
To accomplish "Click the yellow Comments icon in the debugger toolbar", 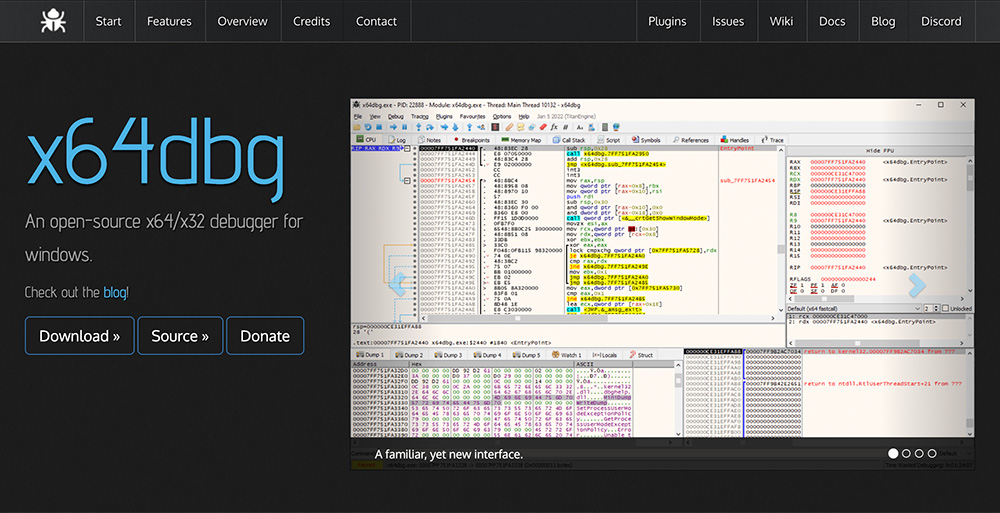I will coord(520,128).
